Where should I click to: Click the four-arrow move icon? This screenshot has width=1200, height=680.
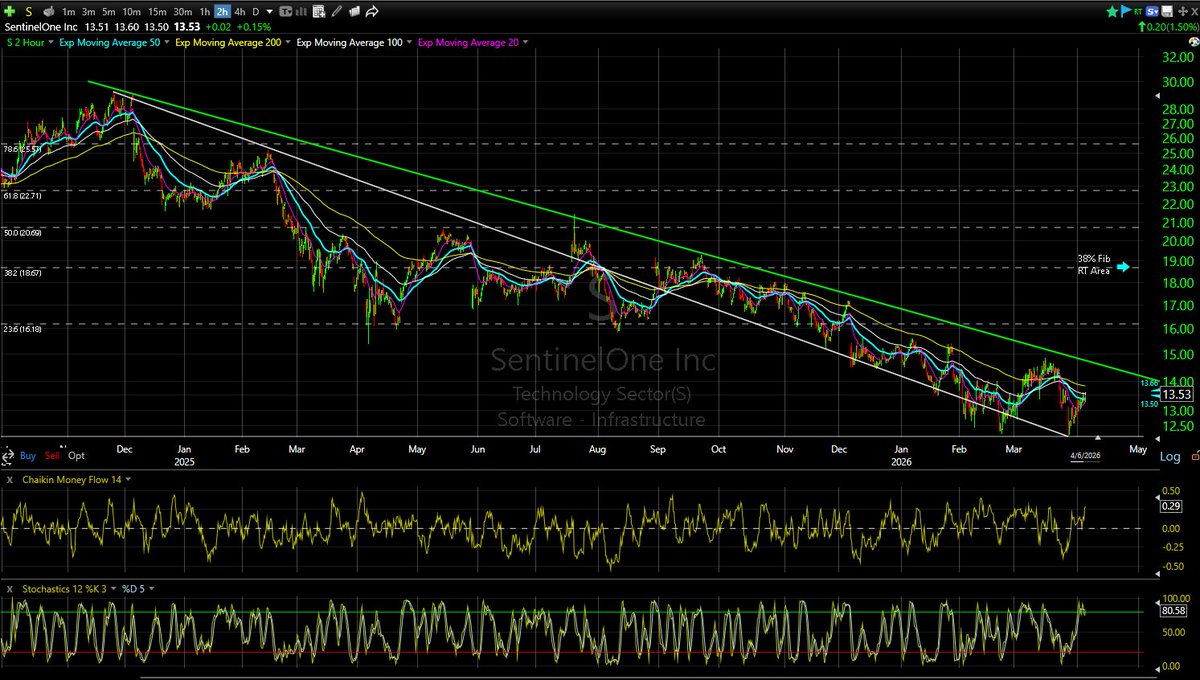pyautogui.click(x=1183, y=11)
